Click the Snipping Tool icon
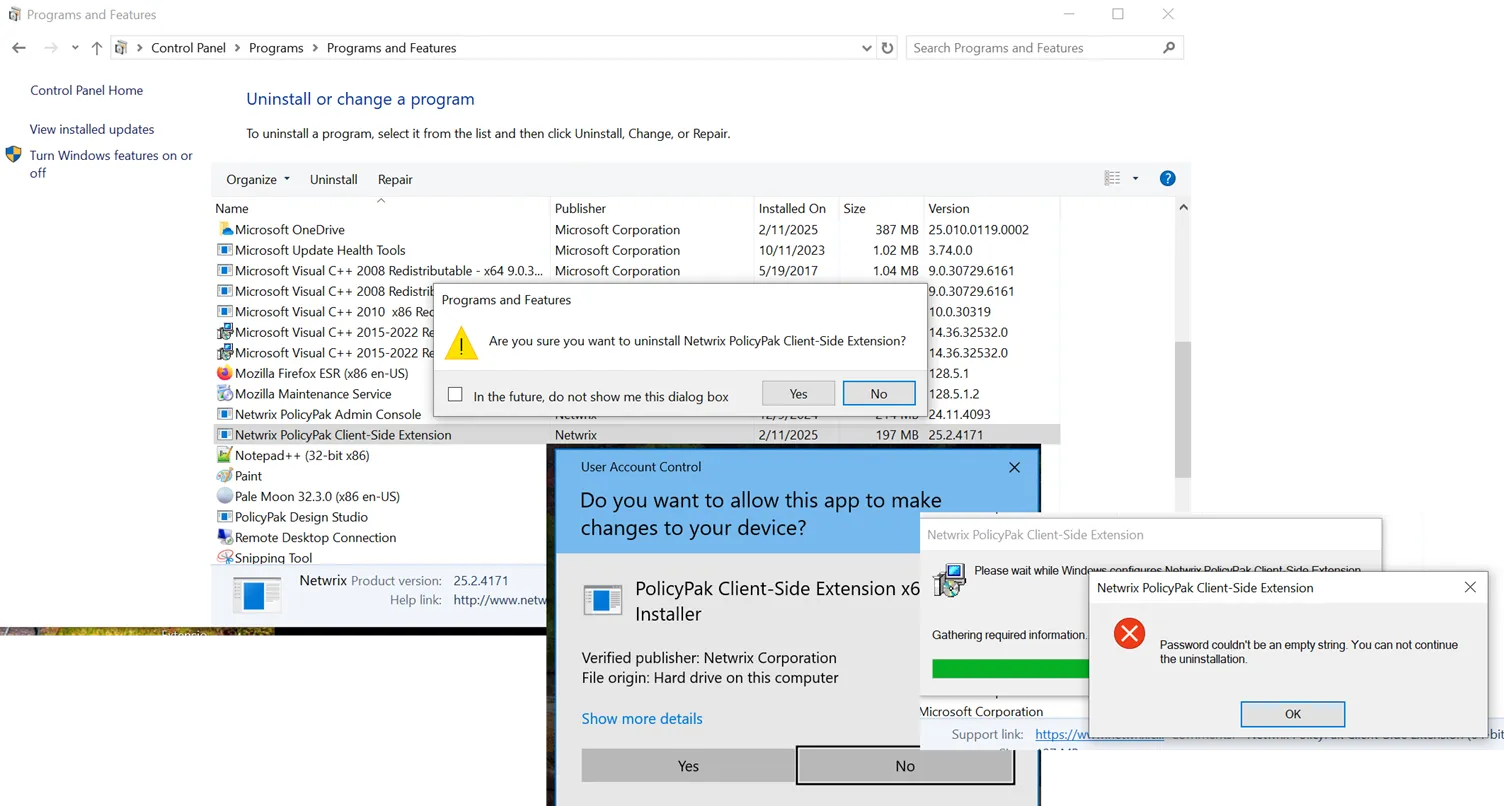Image resolution: width=1504 pixels, height=806 pixels. coord(225,558)
